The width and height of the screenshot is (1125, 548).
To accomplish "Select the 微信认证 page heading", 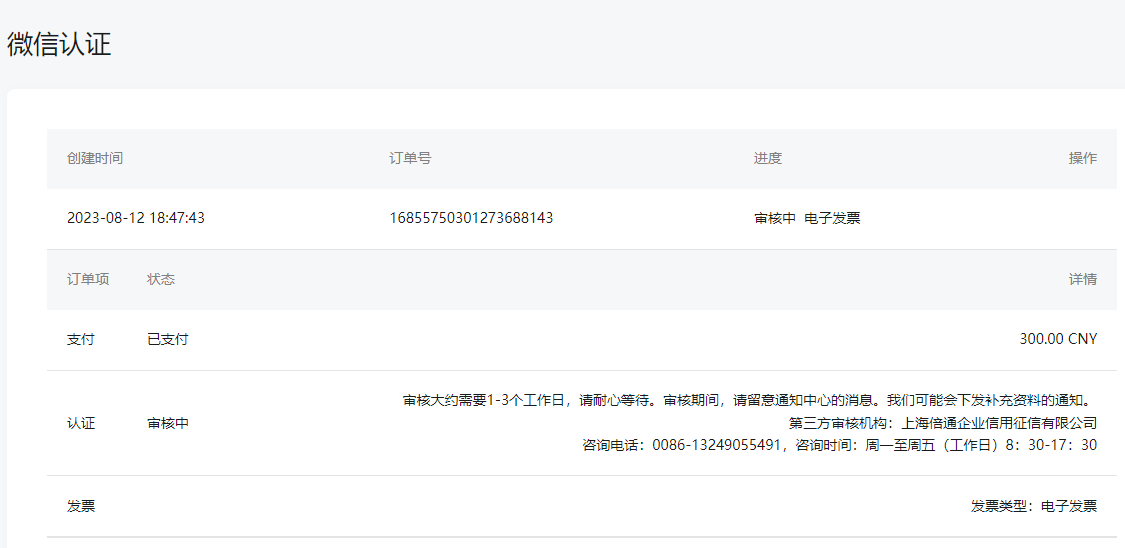I will pos(59,44).
